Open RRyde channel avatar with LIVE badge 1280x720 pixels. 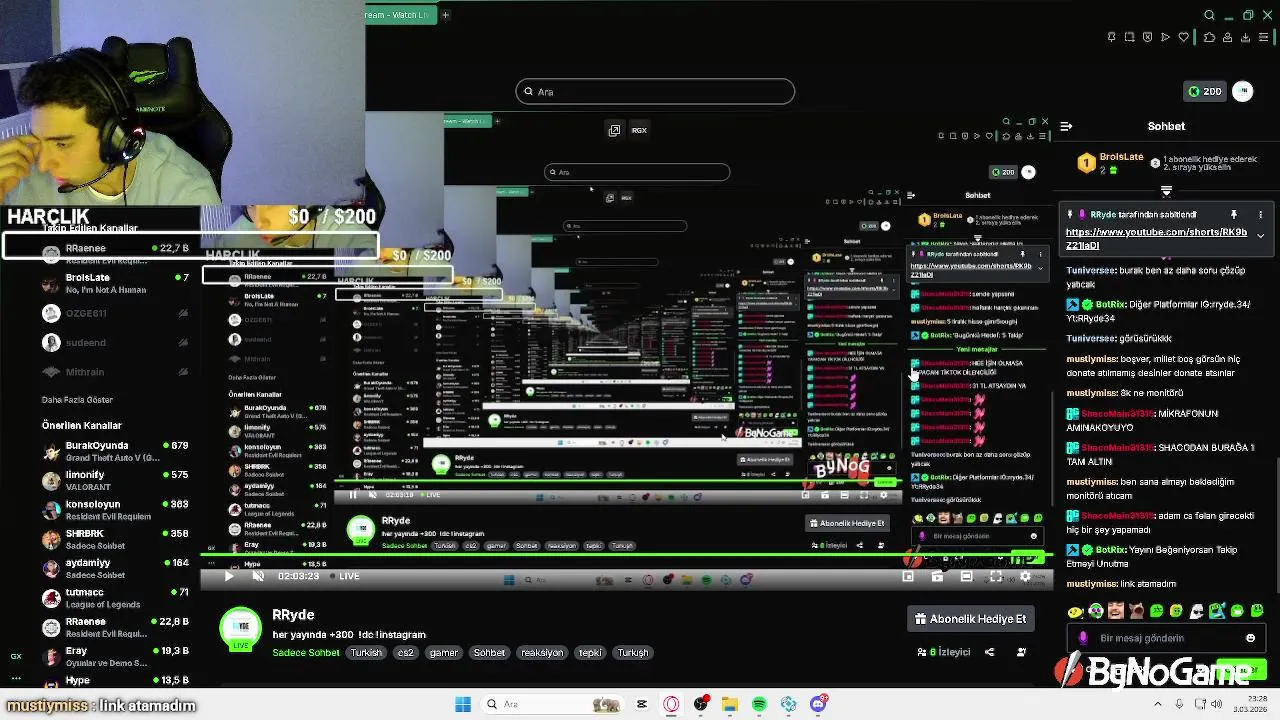point(240,630)
